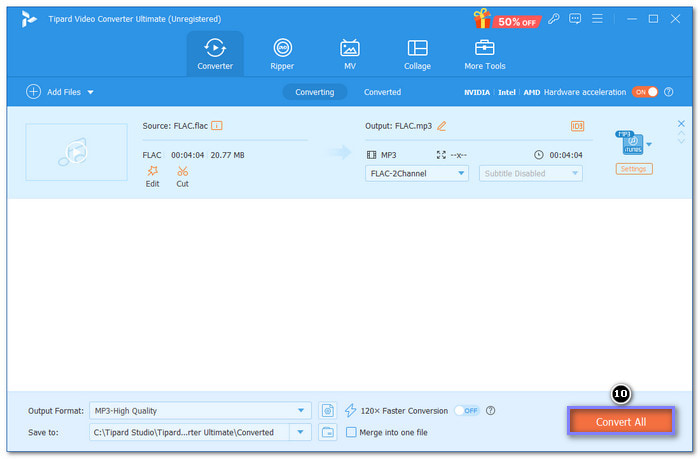Screen dimensions: 700x459
Task: Click the lightning Faster Conversion icon
Action: click(x=350, y=410)
